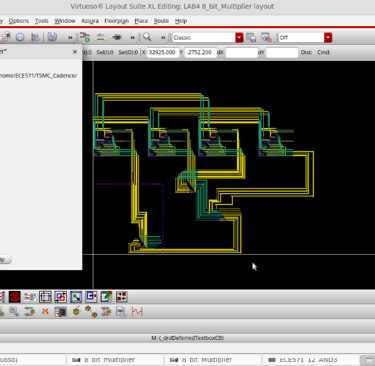
Task: Click the red explosion probe icon
Action: click(45, 312)
